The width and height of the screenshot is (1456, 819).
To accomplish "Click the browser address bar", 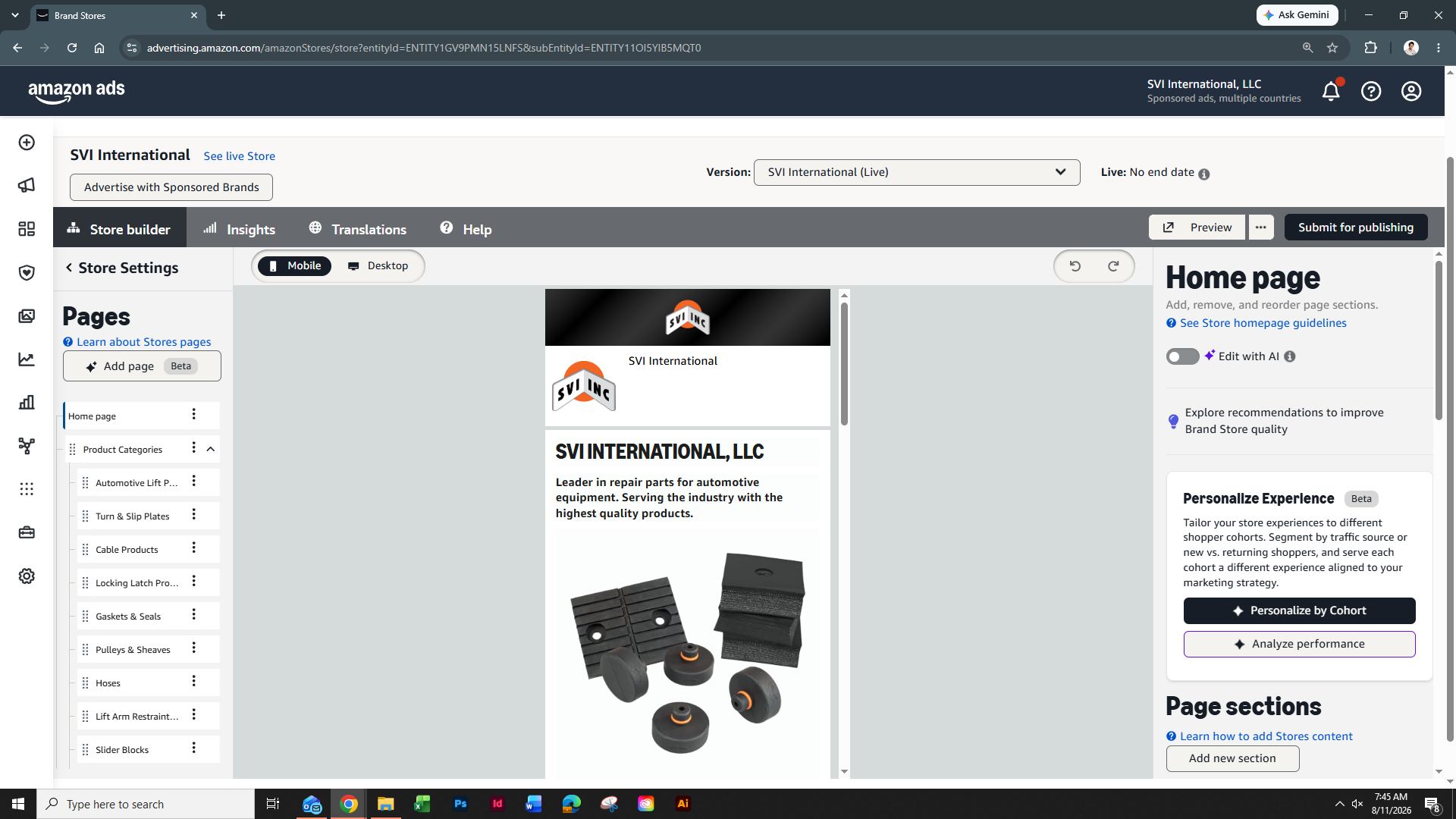I will tap(713, 48).
